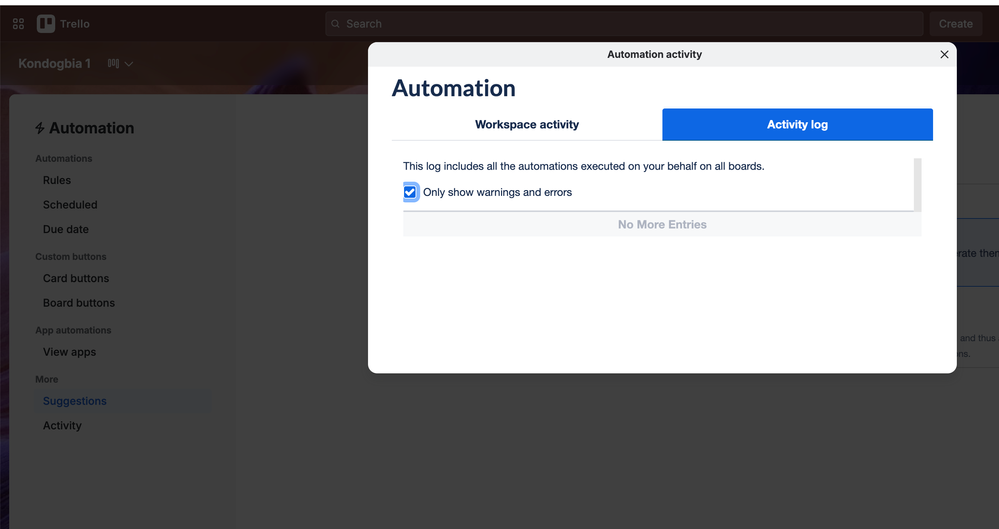Click the No More Entries row
This screenshot has width=999, height=529.
tap(662, 224)
